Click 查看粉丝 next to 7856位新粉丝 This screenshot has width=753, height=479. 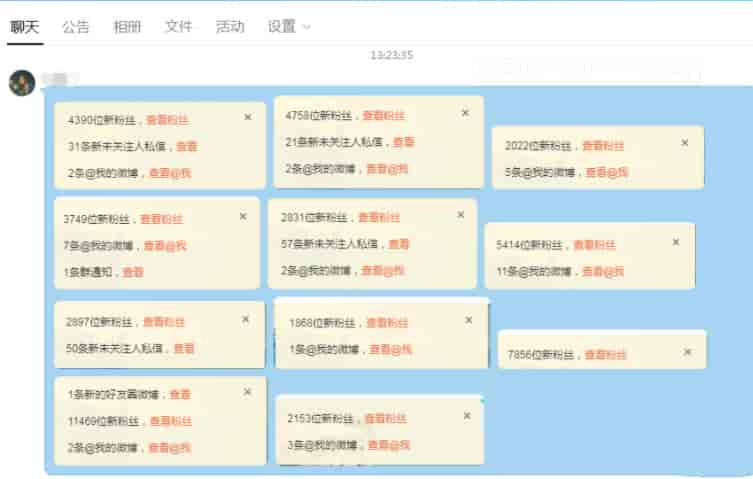[605, 355]
